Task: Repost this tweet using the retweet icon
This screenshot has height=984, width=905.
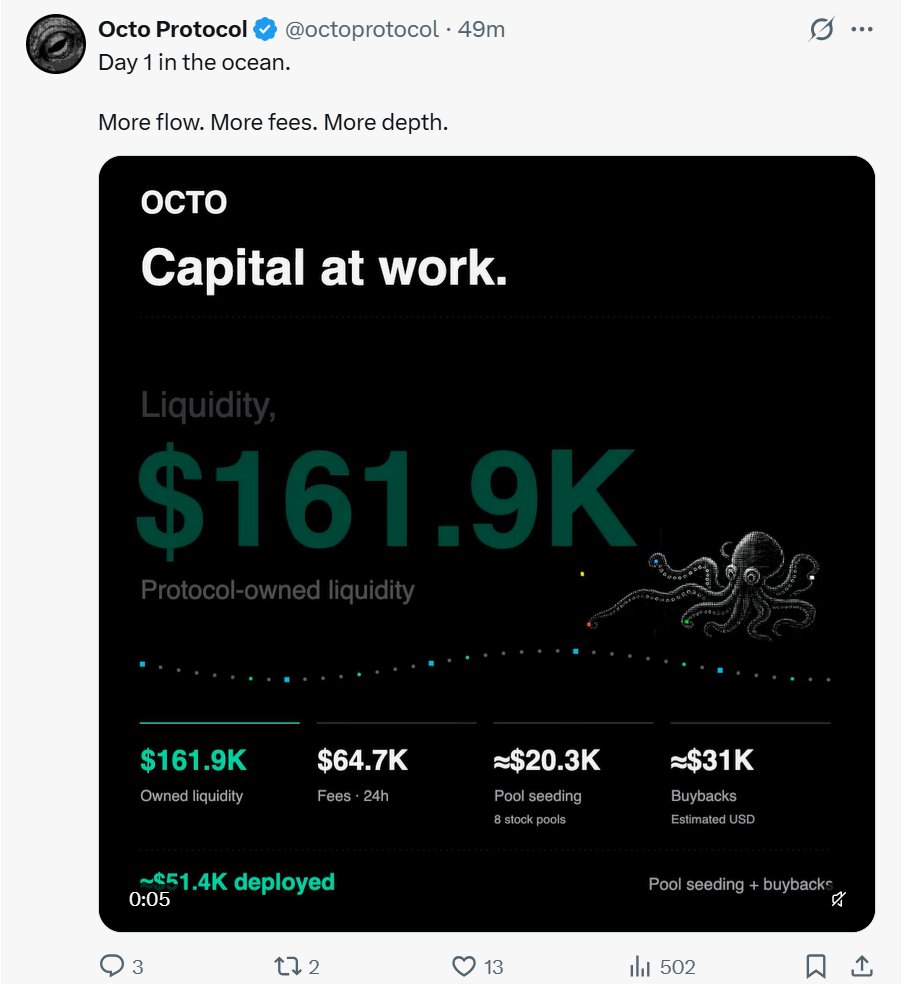Action: [x=289, y=966]
